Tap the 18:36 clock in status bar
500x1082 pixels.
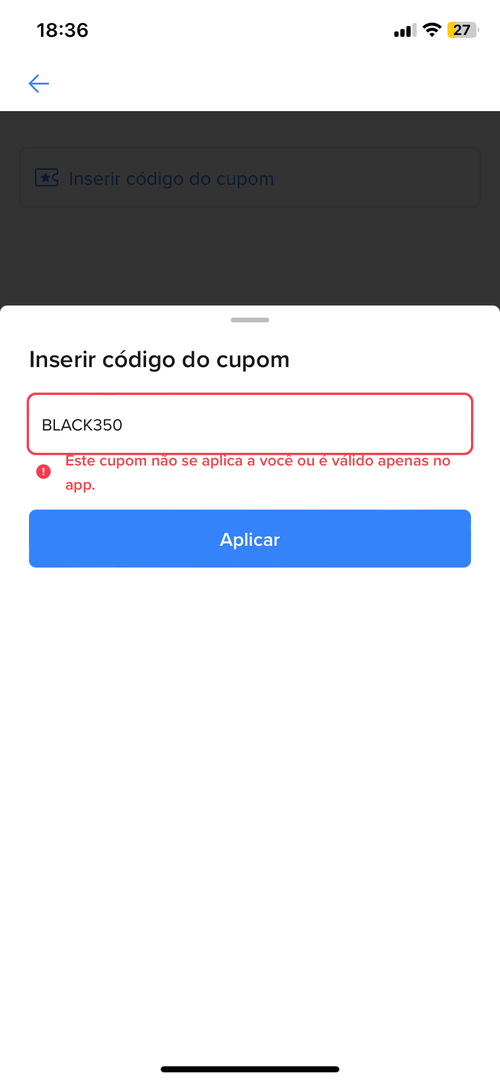[62, 30]
